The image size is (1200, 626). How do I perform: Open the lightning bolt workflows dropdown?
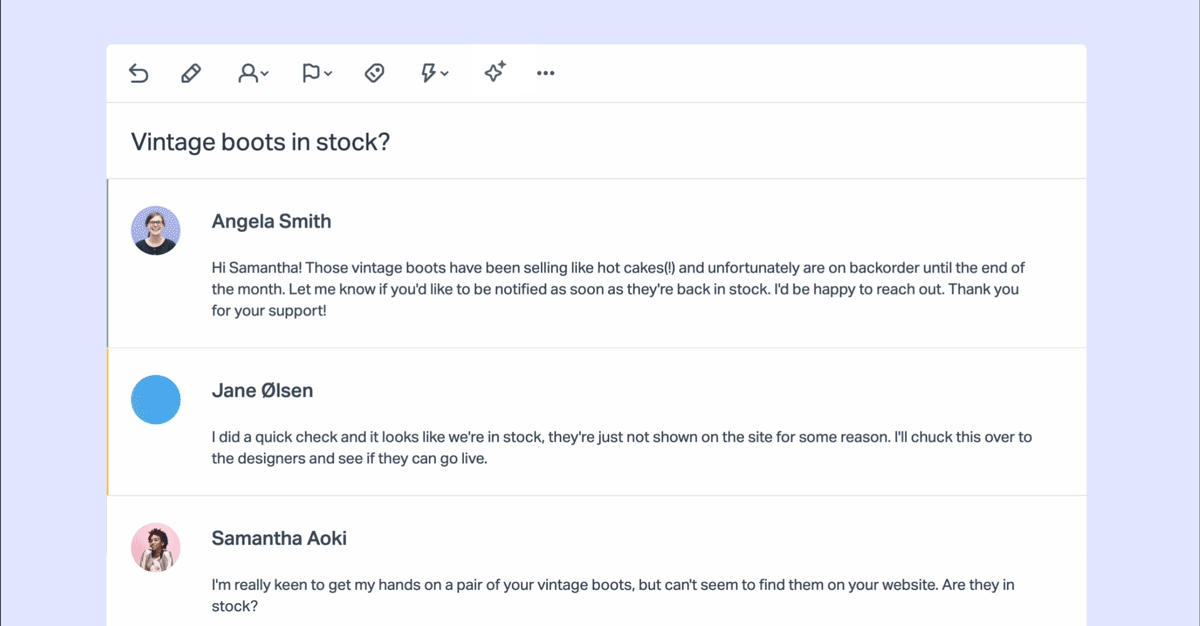[434, 73]
